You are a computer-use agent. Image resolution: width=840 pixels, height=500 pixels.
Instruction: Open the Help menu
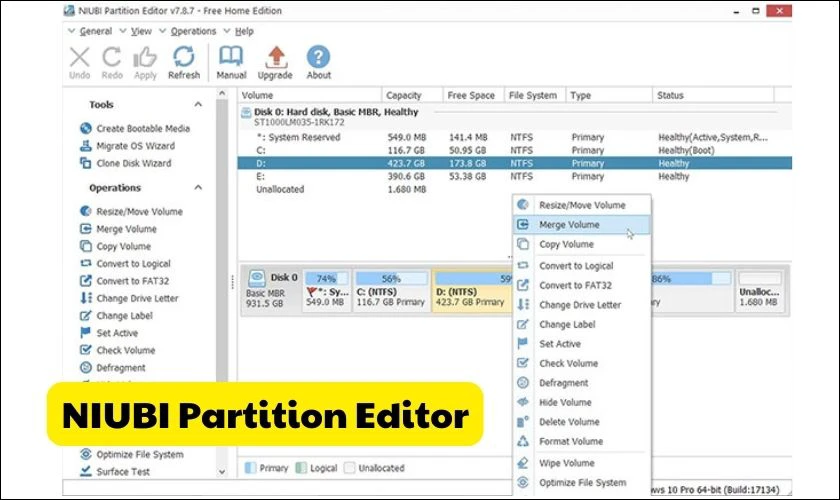click(x=244, y=31)
